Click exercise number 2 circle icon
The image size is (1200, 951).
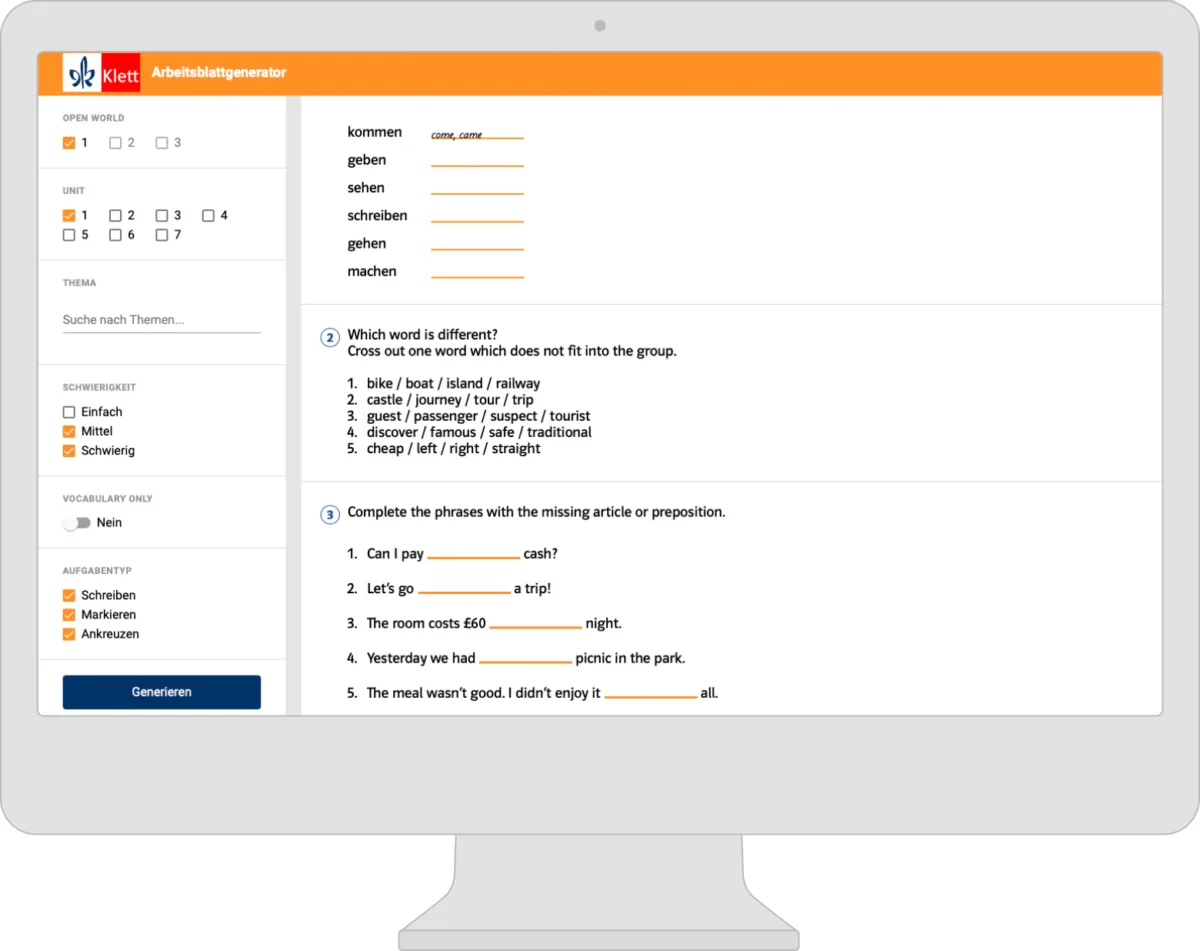[330, 338]
